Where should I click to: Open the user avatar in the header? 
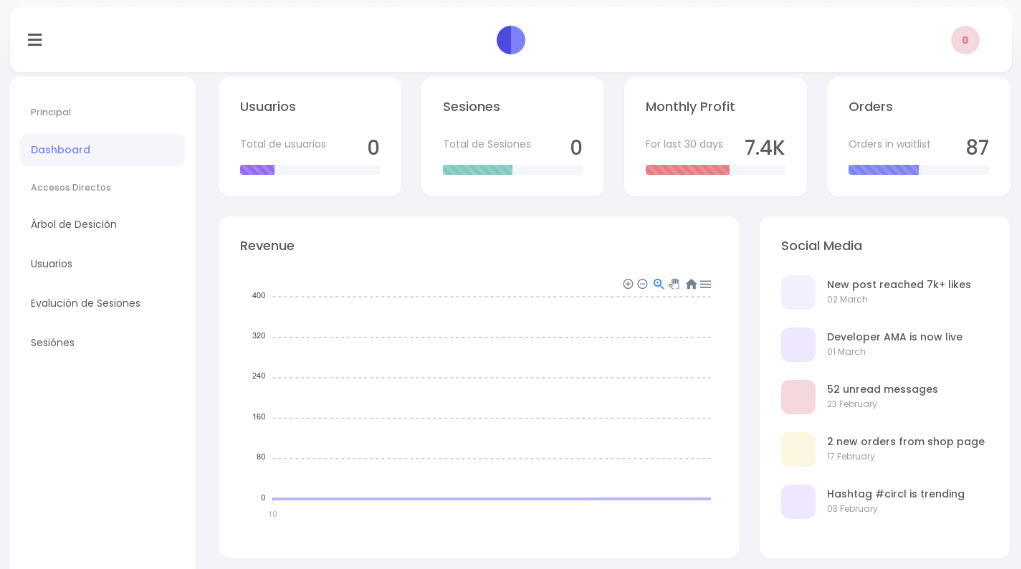[964, 40]
